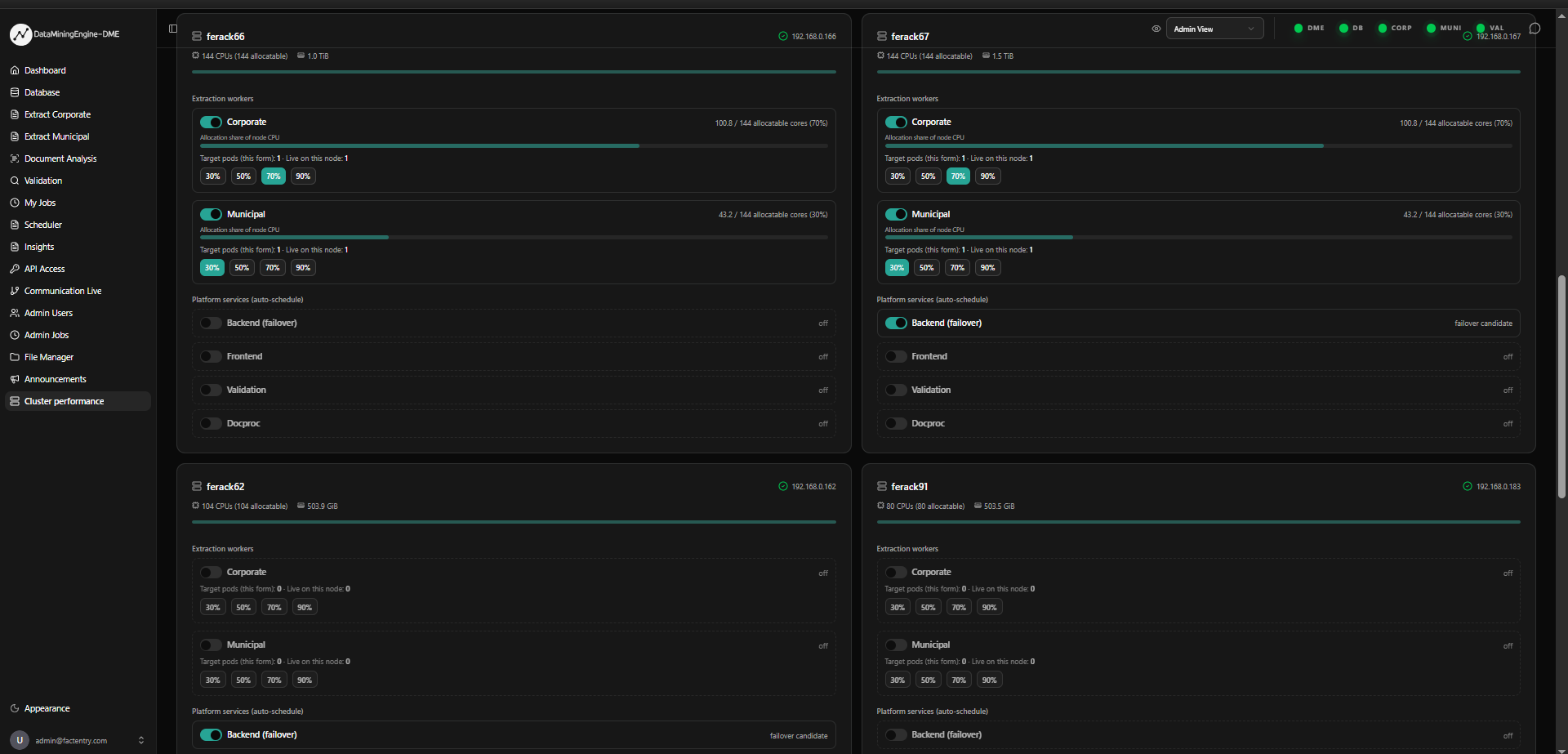Enable Backend (failover) on ferack66
Viewport: 1568px width, 754px height.
(211, 323)
